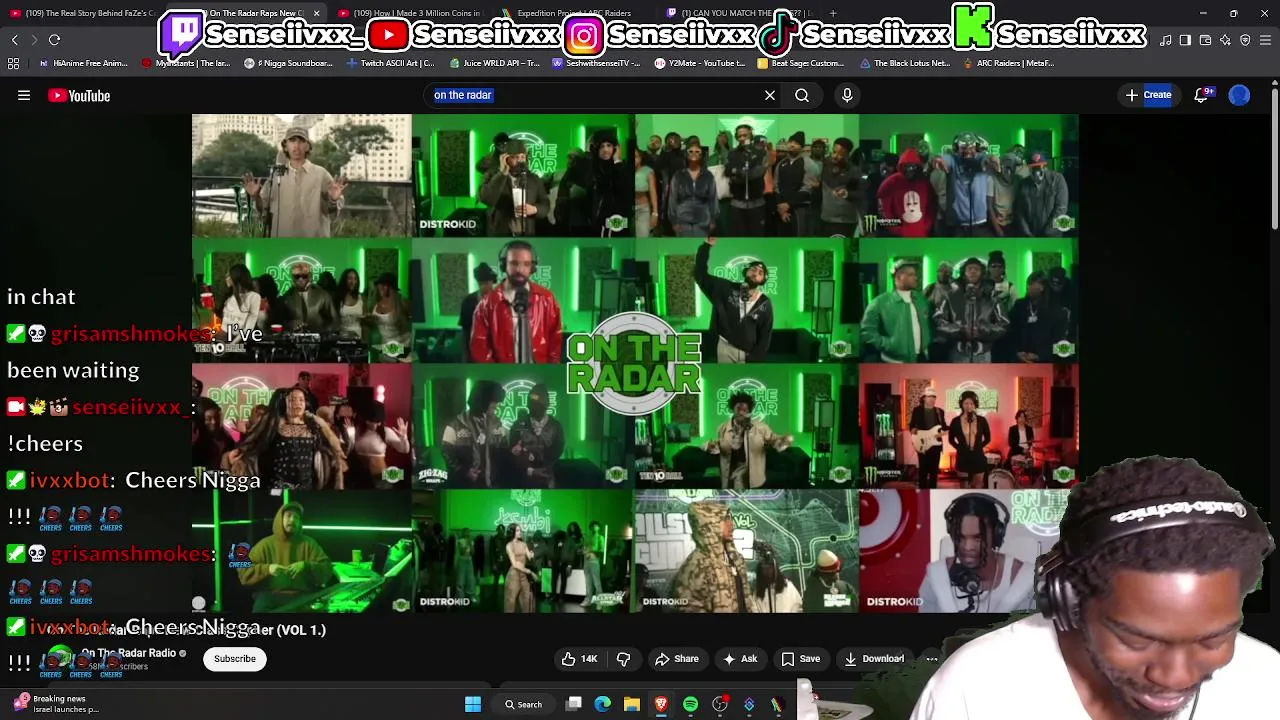Screen dimensions: 1280x720
Task: Open the Breaking news taskbar widget
Action: tap(52, 704)
